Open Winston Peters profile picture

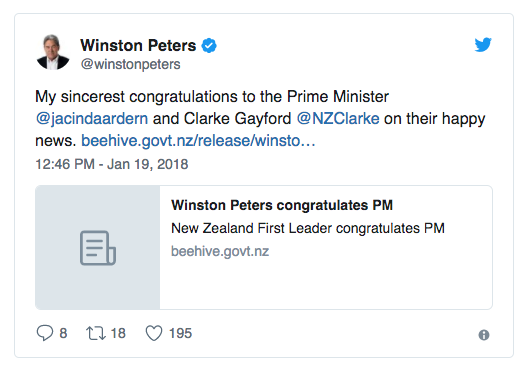coord(53,52)
